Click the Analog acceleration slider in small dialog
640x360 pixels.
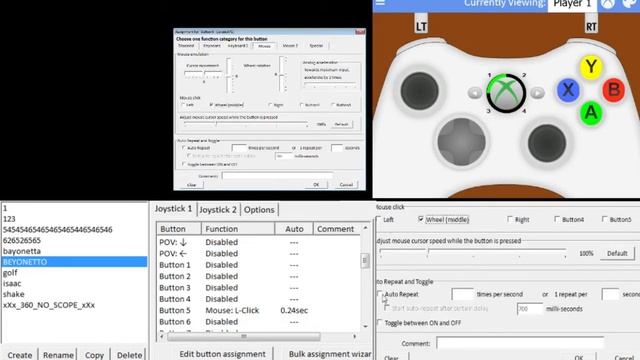(x=330, y=85)
